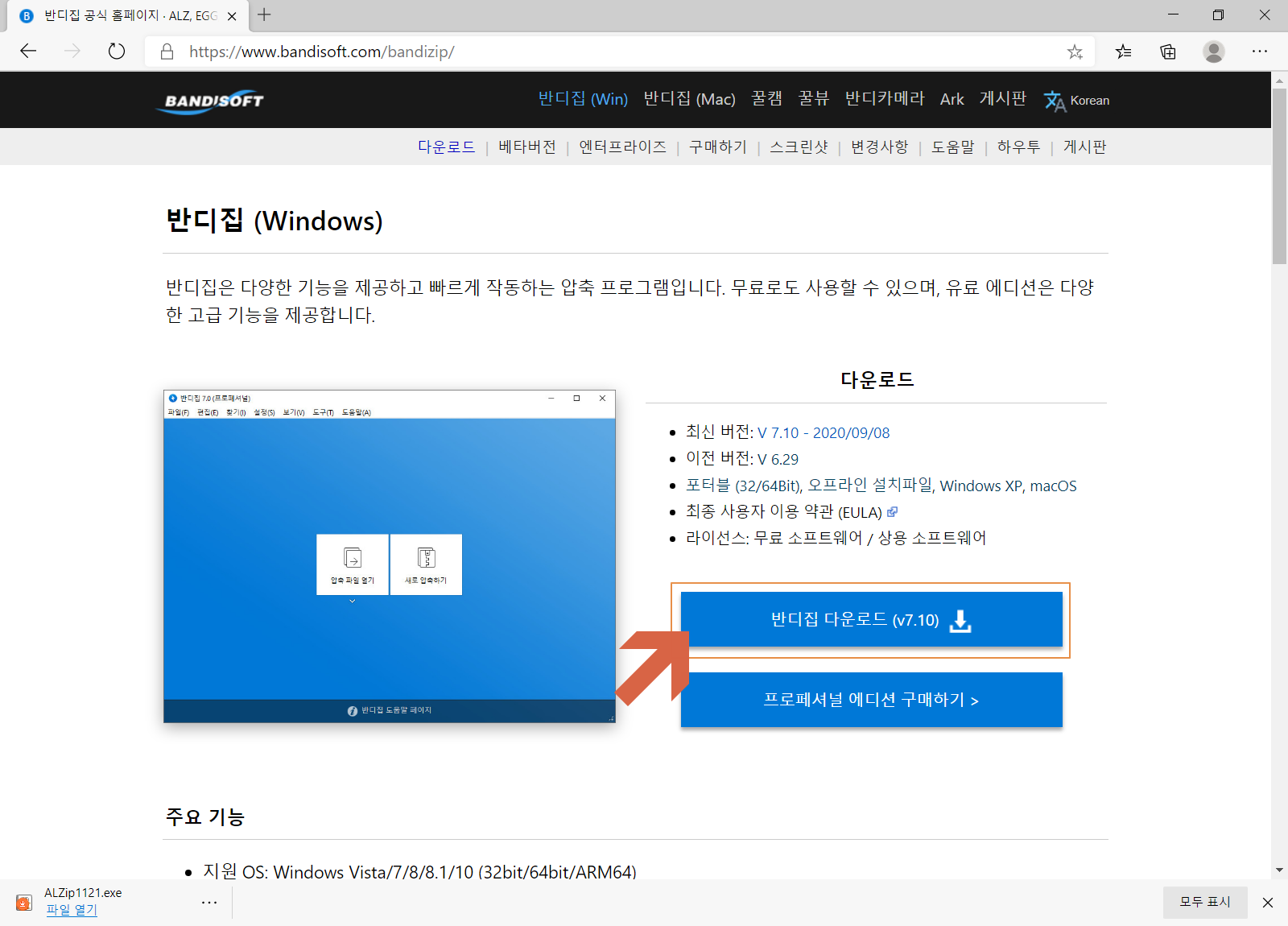Select 하우투 sub-menu tab
The height and width of the screenshot is (926, 1288).
(1019, 147)
